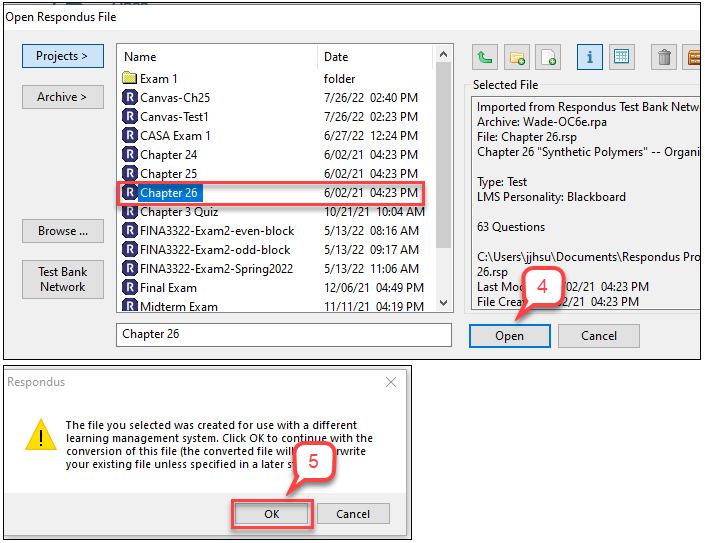
Task: Click the R icon beside Chapter 3 Quiz
Action: click(x=129, y=211)
